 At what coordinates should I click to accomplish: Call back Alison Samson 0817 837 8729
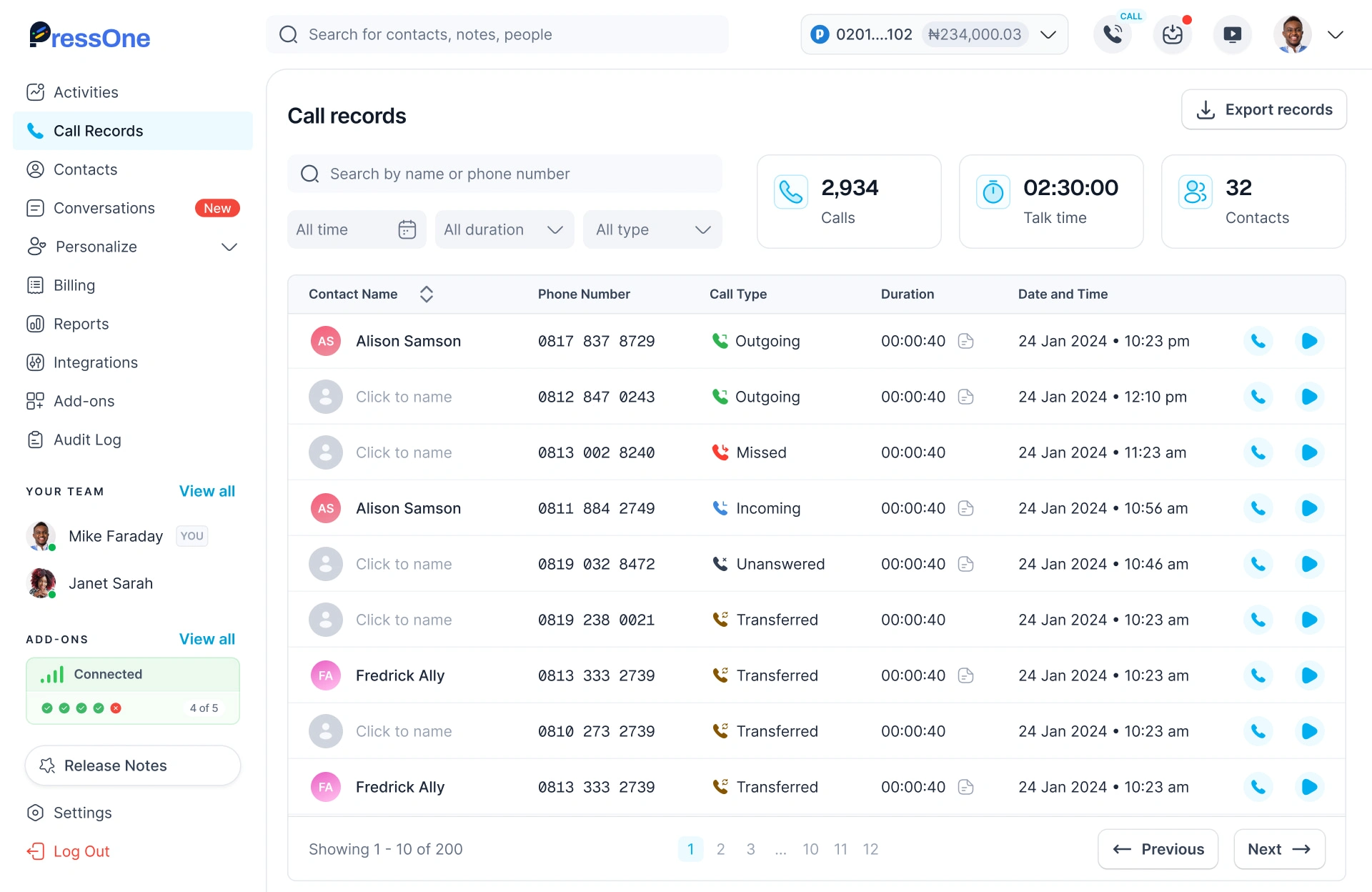(x=1258, y=341)
